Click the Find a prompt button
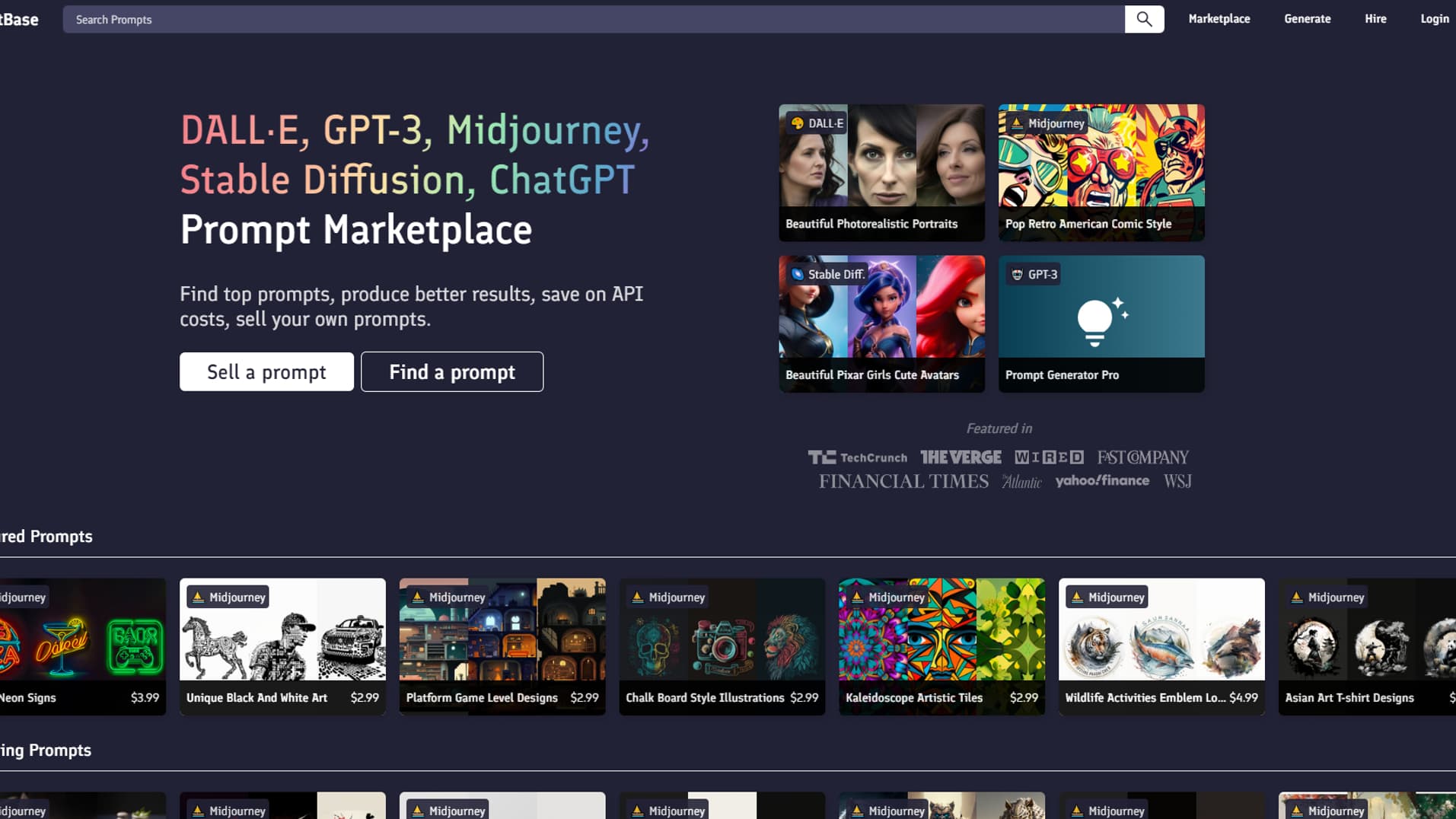Viewport: 1456px width, 819px height. pos(452,371)
